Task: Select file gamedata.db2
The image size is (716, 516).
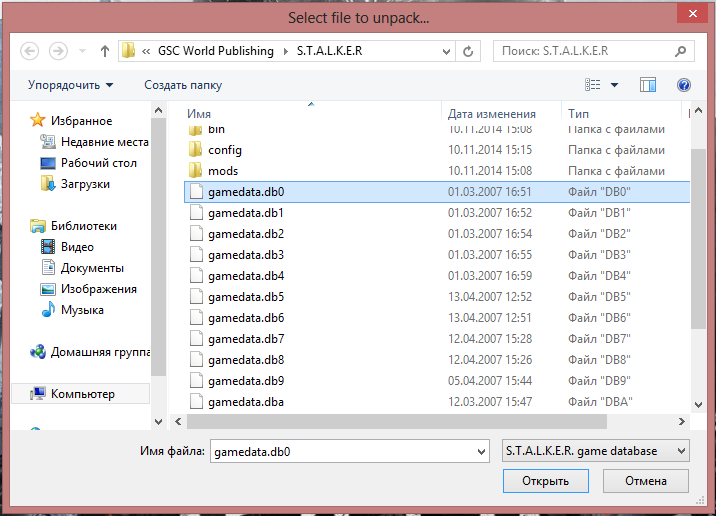Action: click(437, 234)
